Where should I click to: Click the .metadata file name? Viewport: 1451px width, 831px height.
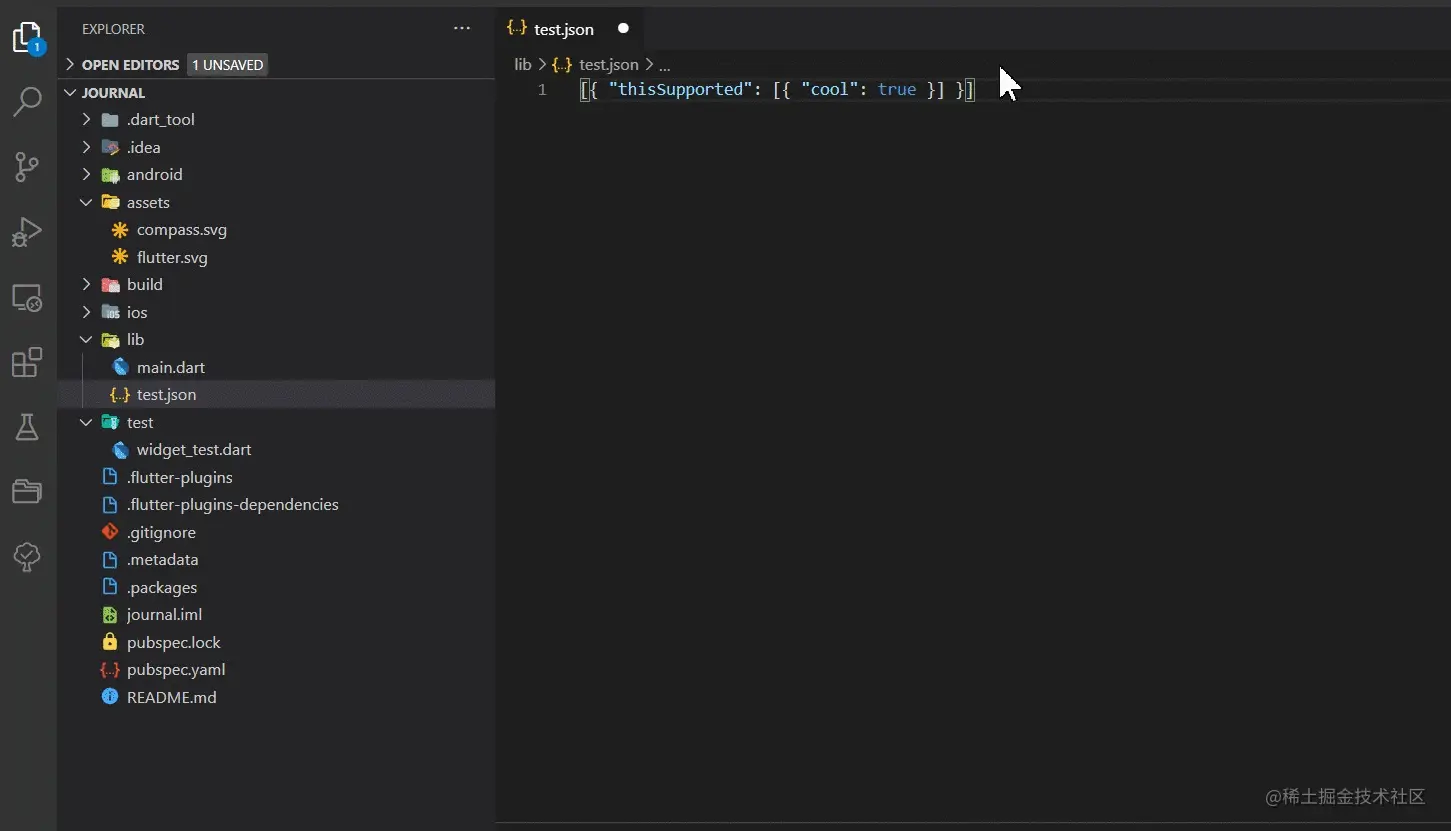tap(163, 560)
